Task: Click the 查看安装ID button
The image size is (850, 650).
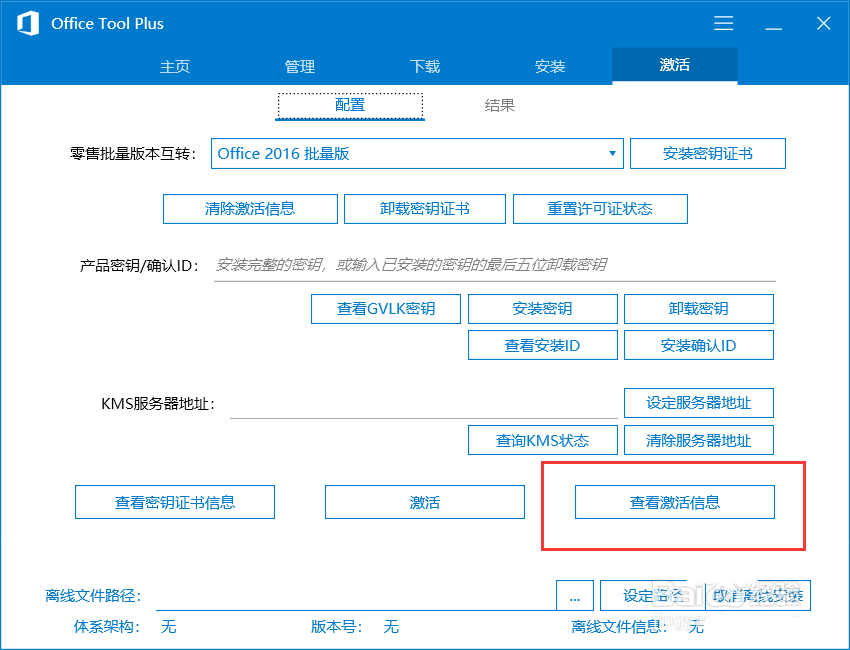Action: (x=542, y=345)
